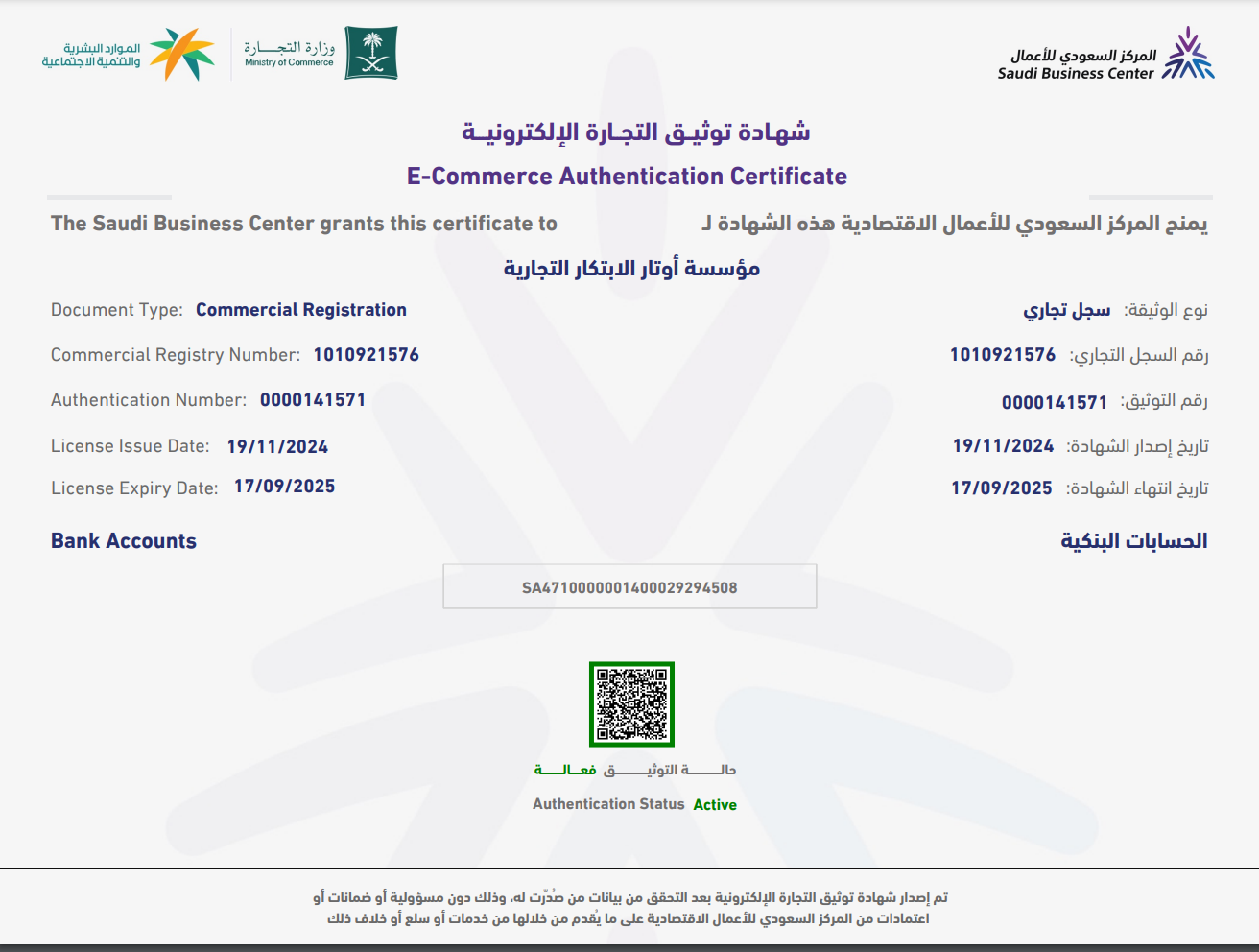Click the Bank Accounts heading

[x=124, y=541]
